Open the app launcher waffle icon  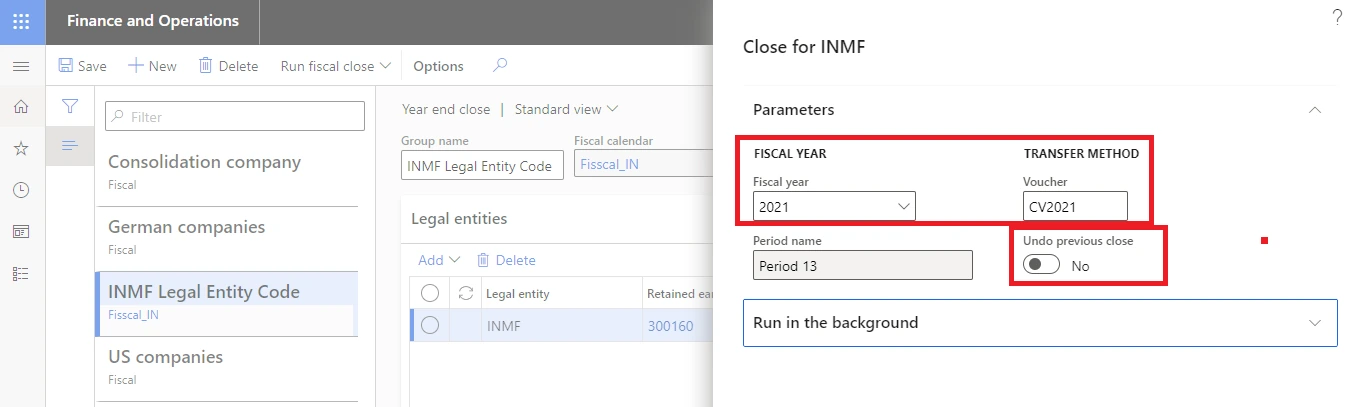21,20
